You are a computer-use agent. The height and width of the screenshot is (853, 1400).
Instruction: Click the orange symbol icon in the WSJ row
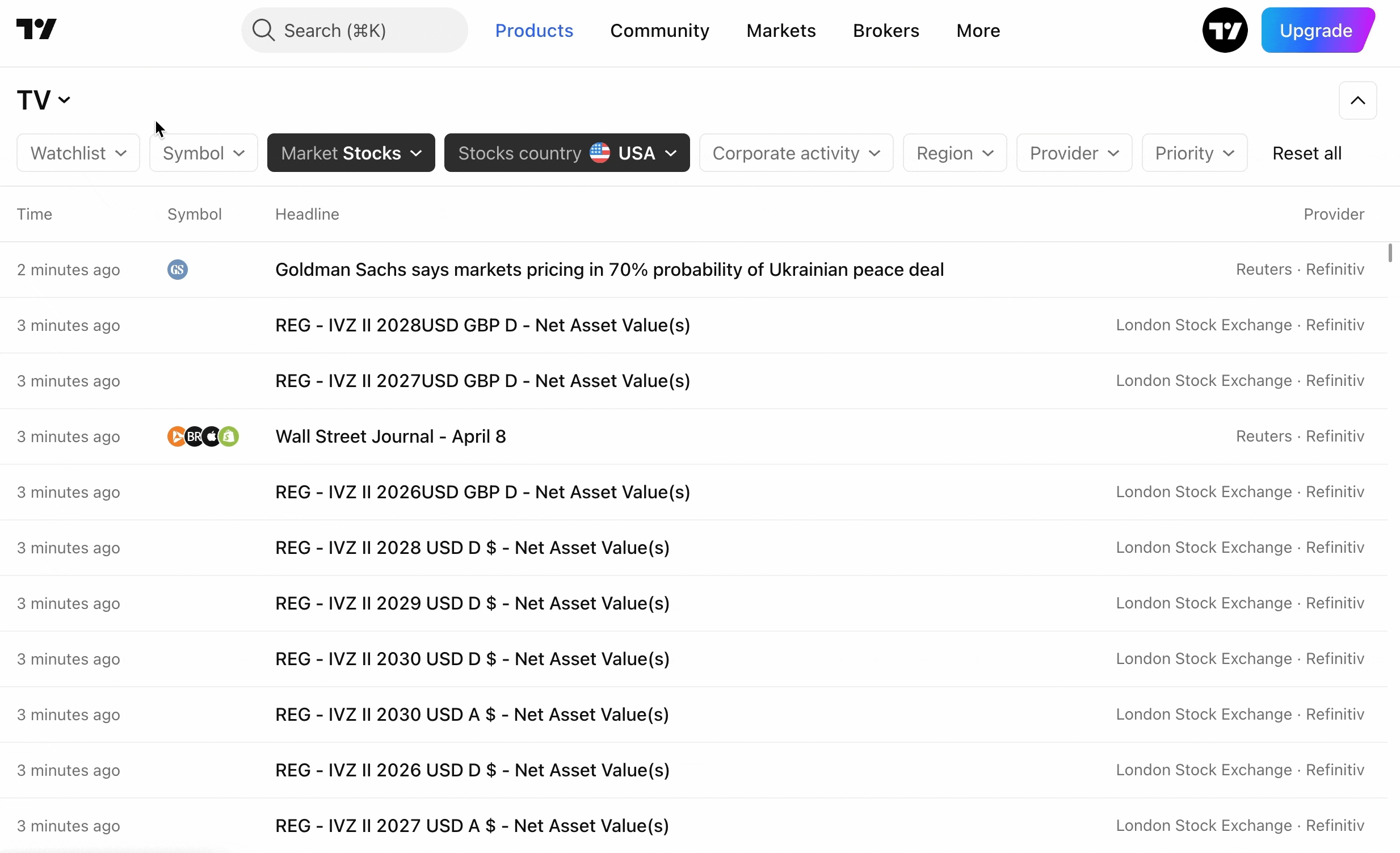[x=175, y=436]
